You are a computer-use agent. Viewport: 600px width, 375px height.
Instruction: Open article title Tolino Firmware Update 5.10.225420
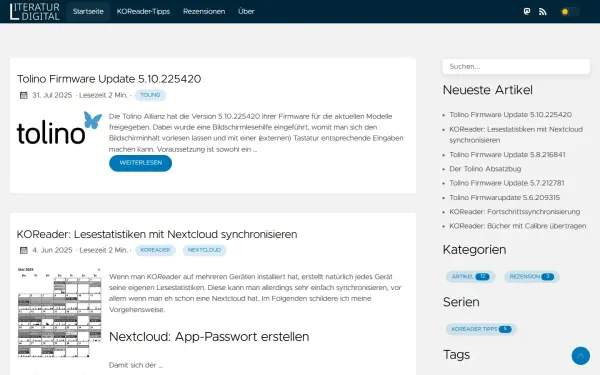109,79
